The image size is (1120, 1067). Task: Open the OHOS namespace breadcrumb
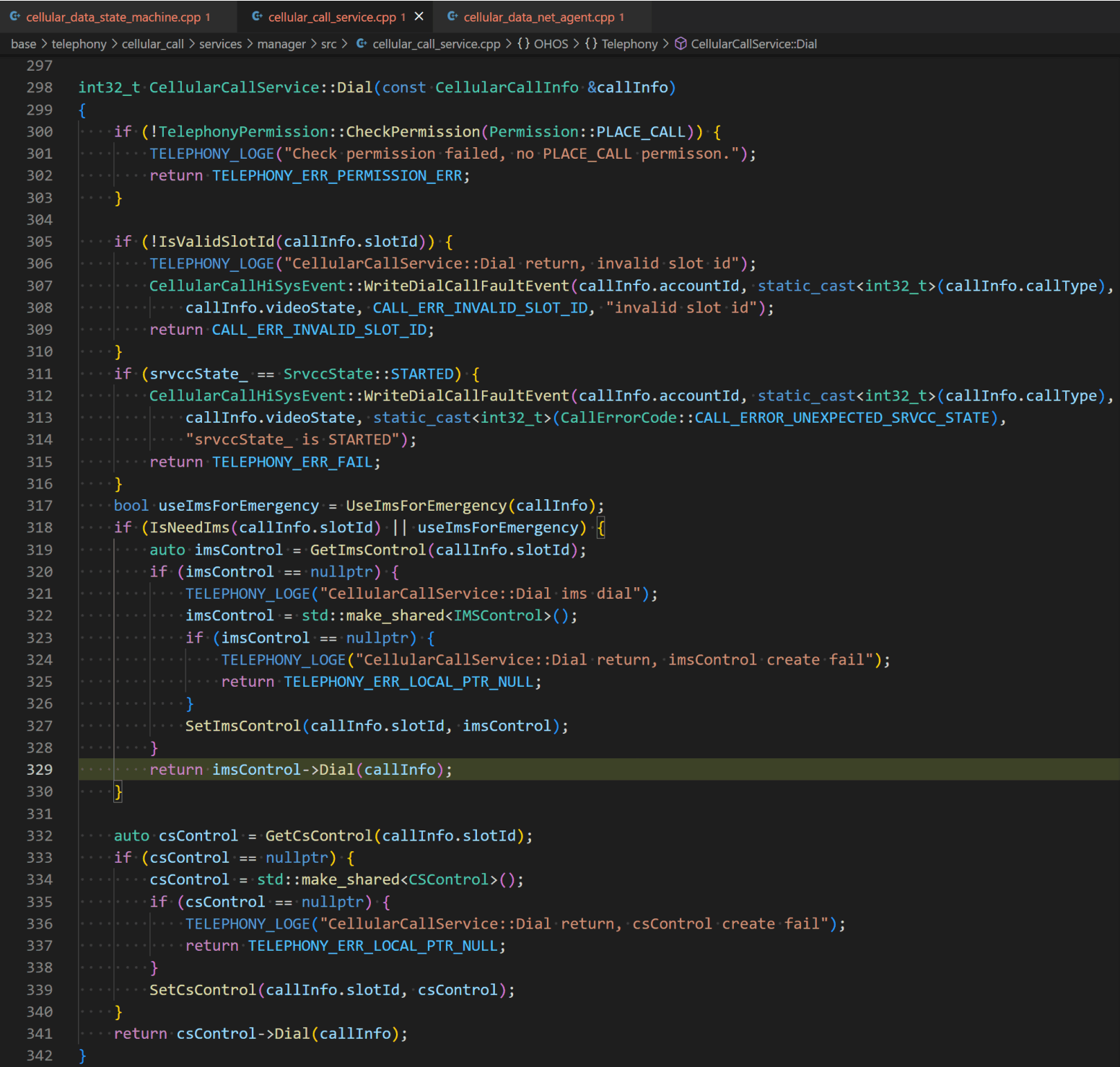551,44
